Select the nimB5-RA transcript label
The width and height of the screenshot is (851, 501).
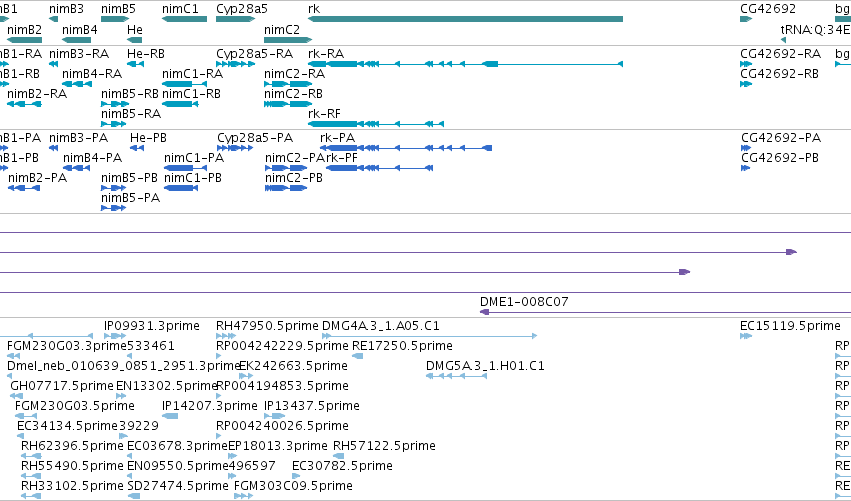[x=131, y=114]
